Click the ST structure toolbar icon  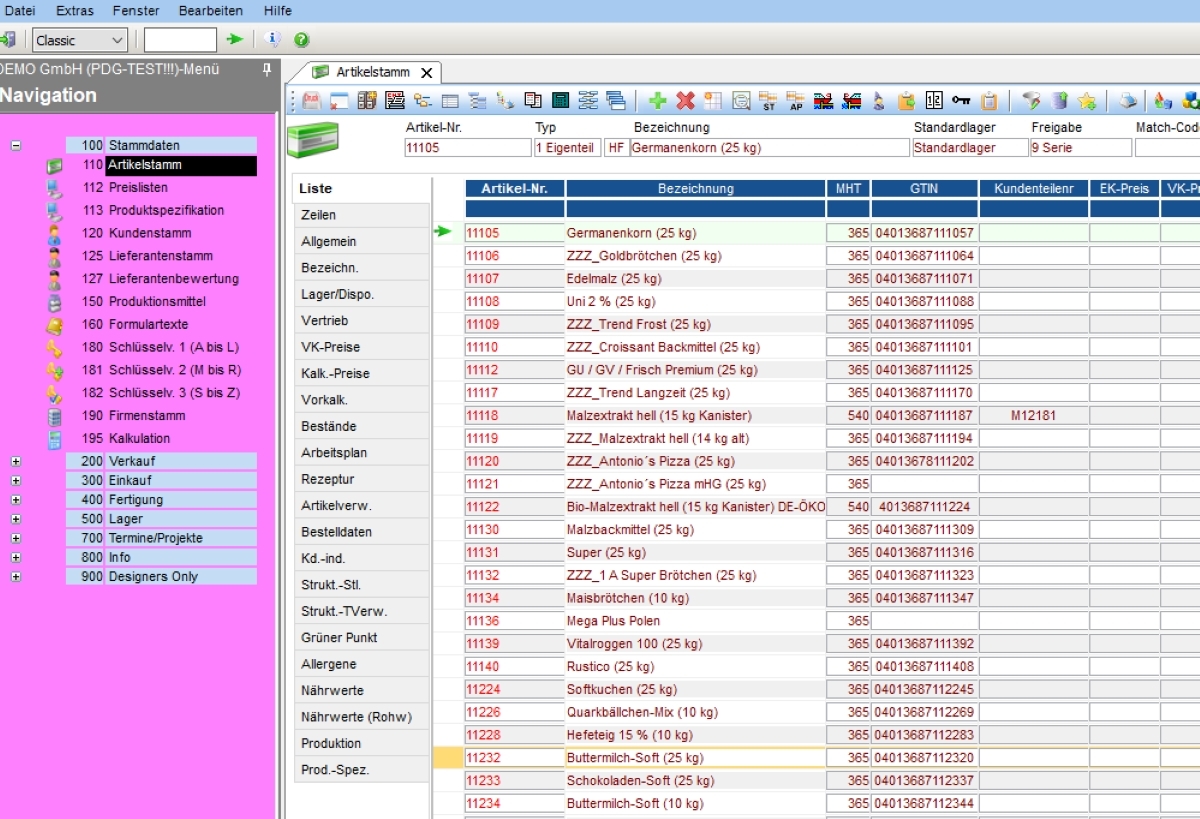point(769,100)
